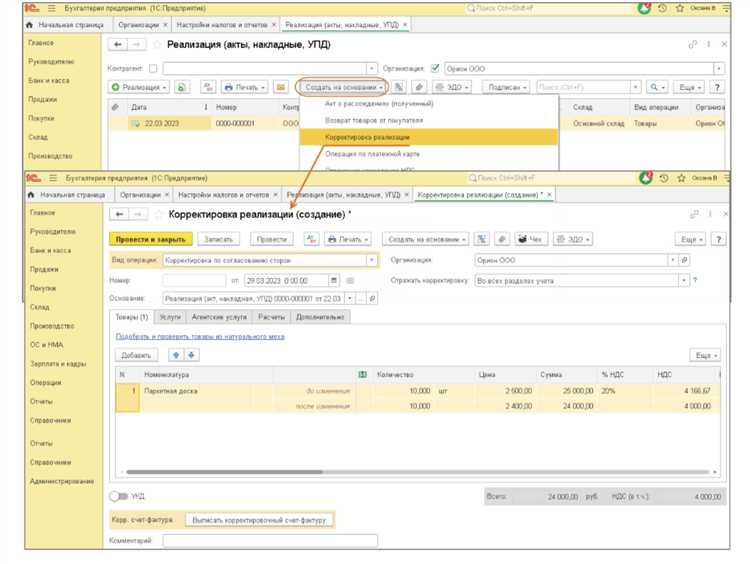Click the Записать button
The image size is (750, 564).
click(219, 239)
